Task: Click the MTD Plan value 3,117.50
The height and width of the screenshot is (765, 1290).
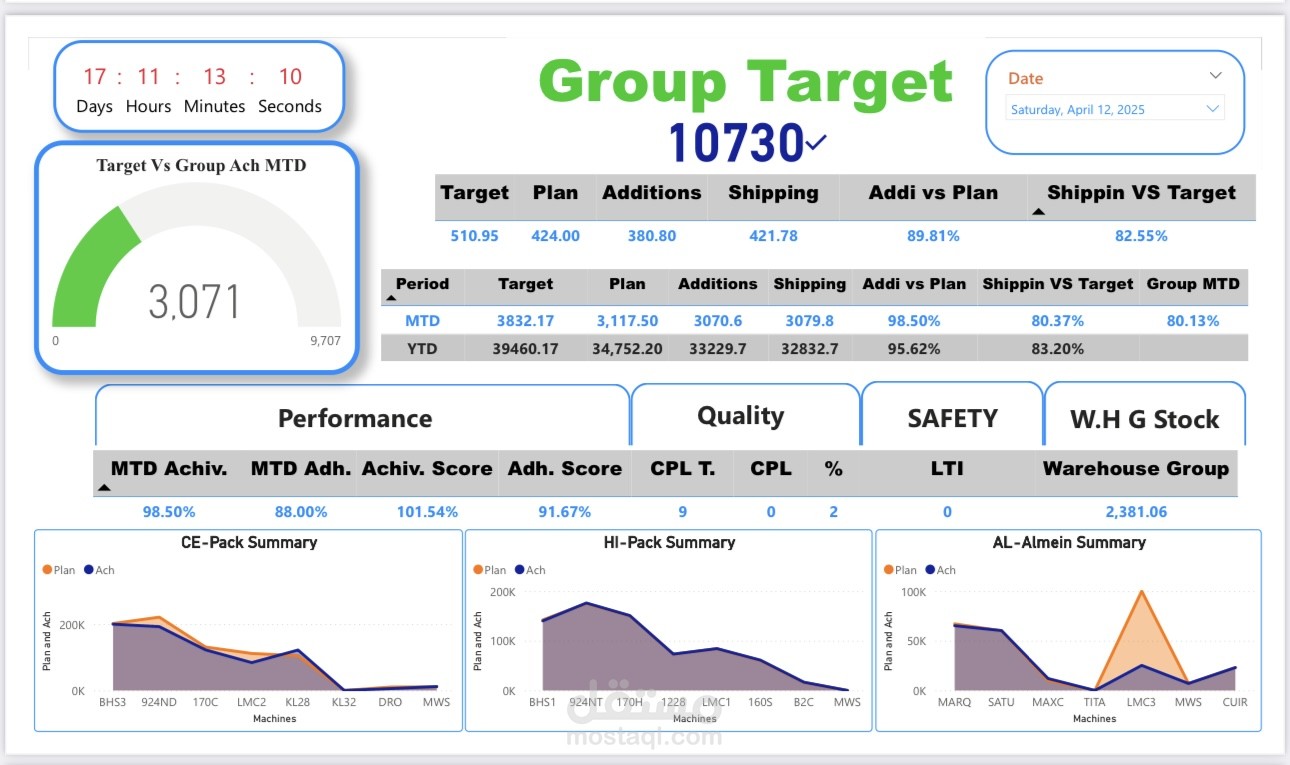Action: pyautogui.click(x=627, y=321)
